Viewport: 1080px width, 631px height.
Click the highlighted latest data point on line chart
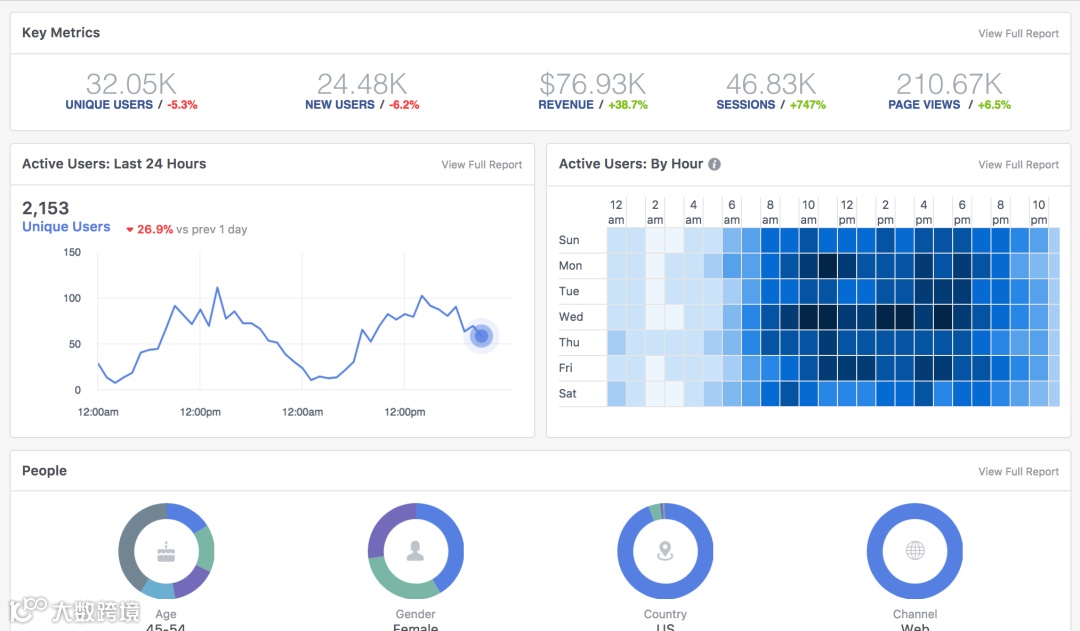(x=481, y=336)
